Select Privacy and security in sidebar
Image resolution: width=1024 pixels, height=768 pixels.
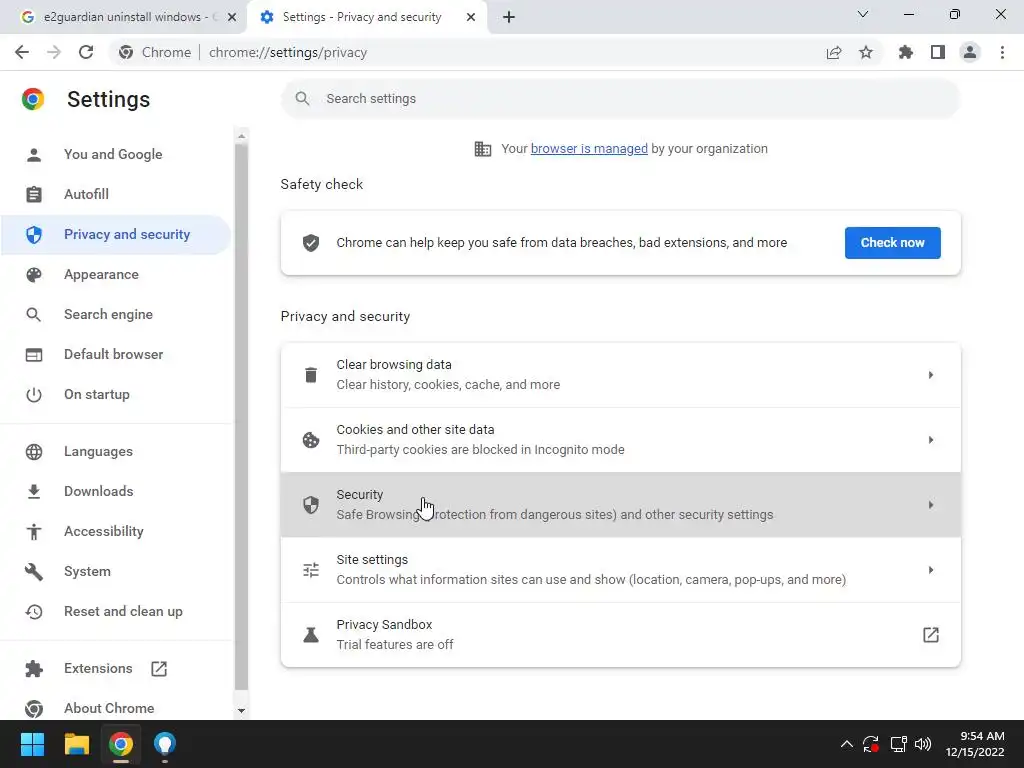(115, 234)
